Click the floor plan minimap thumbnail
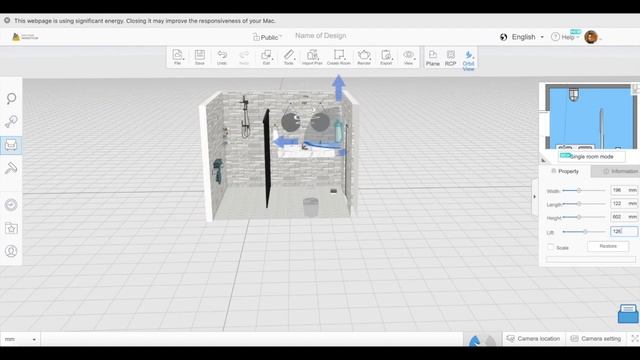 590,117
